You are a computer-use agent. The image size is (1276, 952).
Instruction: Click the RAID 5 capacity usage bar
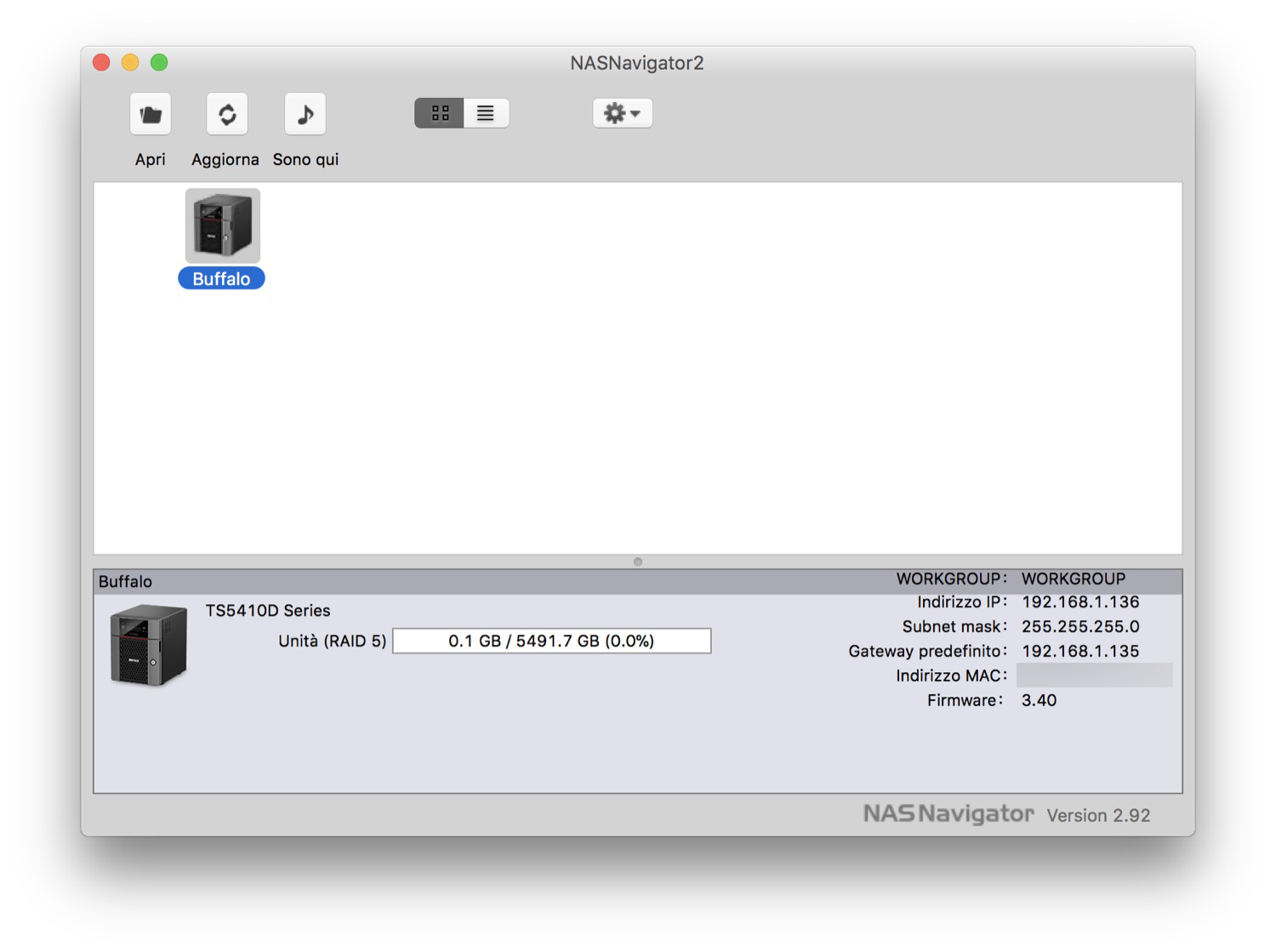551,641
